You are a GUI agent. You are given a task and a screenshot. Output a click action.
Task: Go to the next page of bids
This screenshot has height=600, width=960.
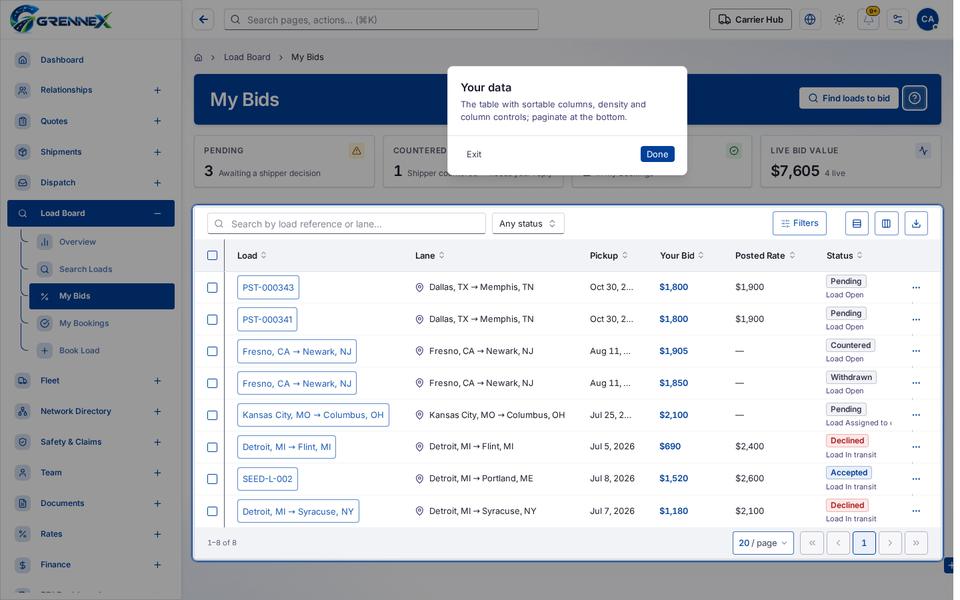click(890, 542)
